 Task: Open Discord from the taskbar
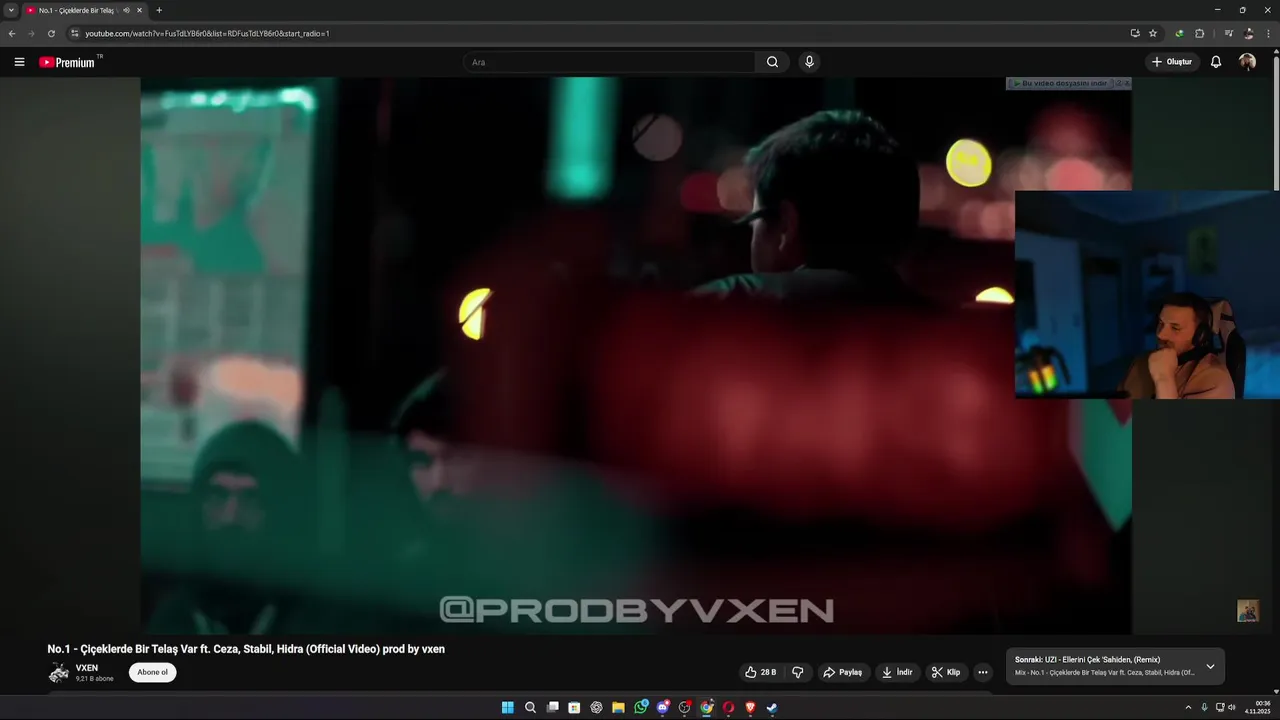coord(663,707)
